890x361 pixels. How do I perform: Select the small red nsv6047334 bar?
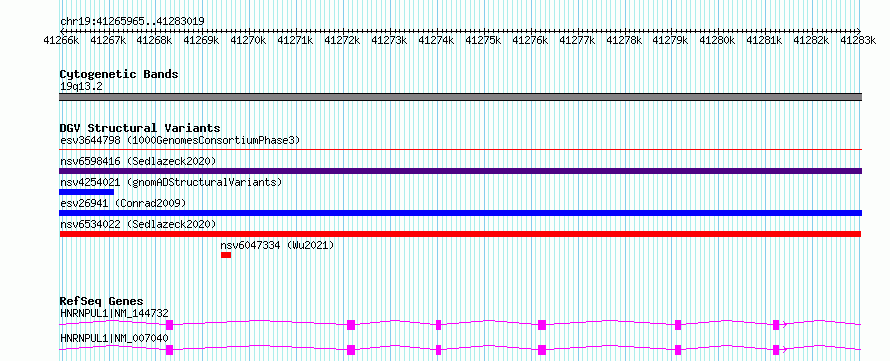coord(226,255)
